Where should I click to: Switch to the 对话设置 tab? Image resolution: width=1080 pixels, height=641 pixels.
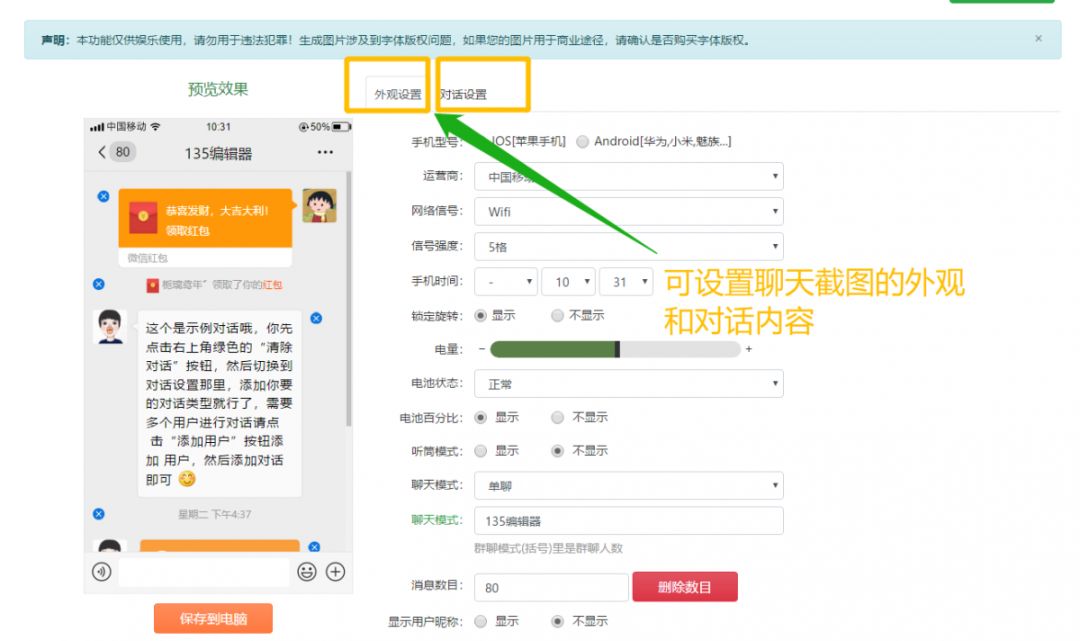464,94
